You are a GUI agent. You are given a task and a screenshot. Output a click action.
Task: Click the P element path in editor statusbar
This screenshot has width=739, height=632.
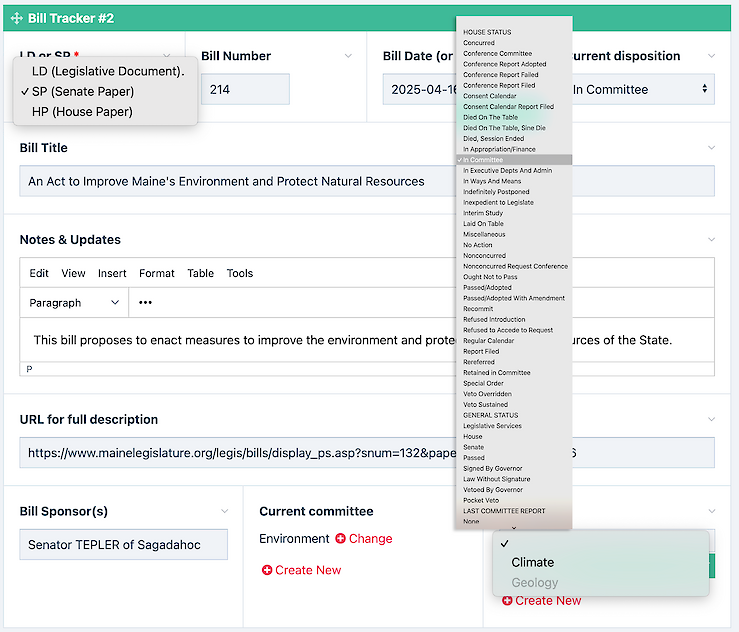tap(30, 369)
